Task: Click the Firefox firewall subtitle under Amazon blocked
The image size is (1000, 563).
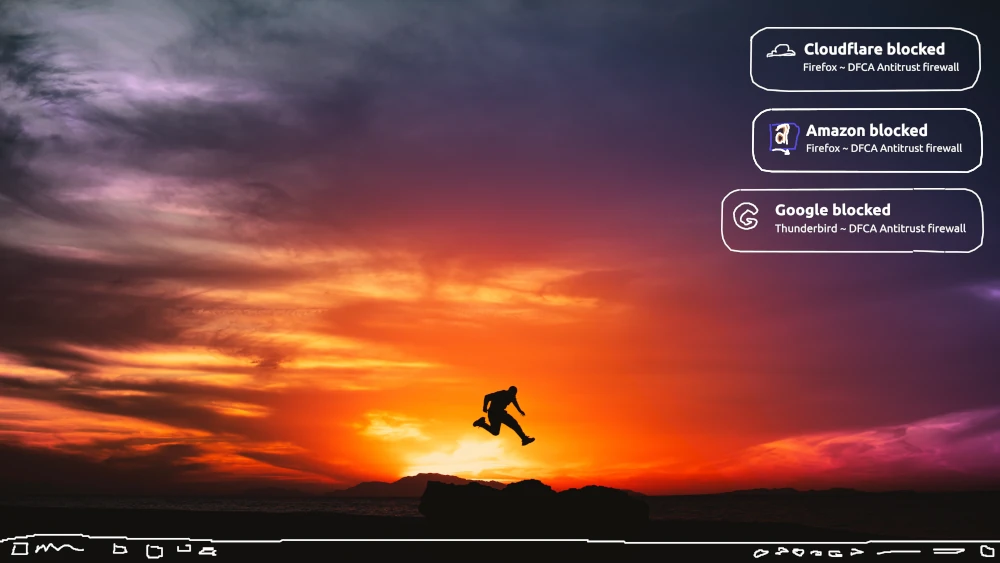Action: (x=884, y=148)
